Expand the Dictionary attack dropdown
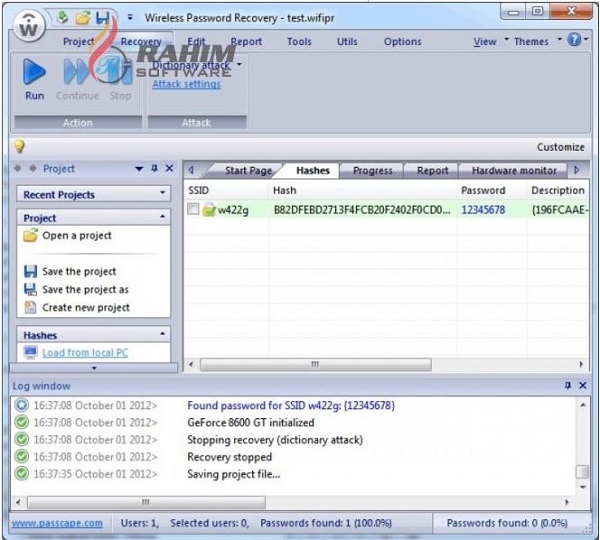Screen dimensions: 600x540 click(x=240, y=64)
